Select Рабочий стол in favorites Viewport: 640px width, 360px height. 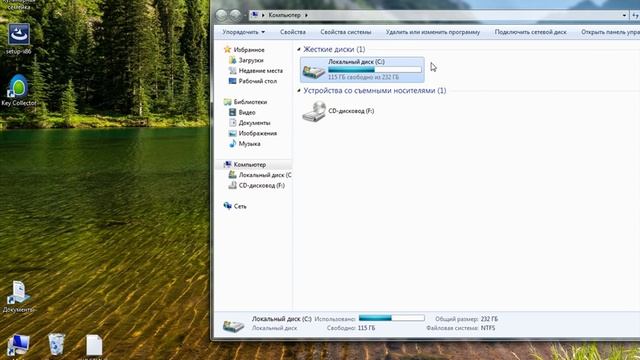pyautogui.click(x=258, y=81)
